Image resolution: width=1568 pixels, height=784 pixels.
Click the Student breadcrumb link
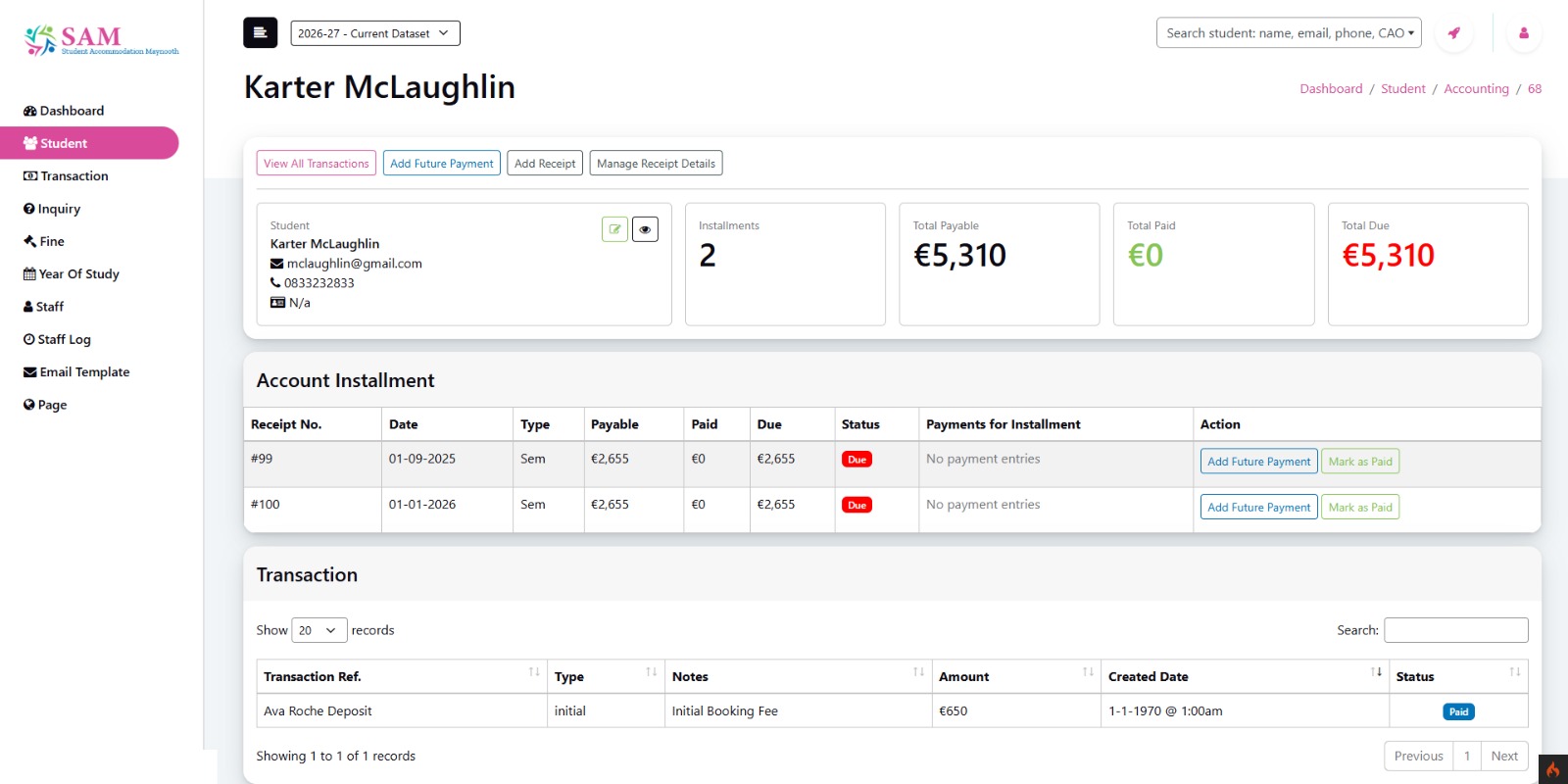click(x=1403, y=89)
